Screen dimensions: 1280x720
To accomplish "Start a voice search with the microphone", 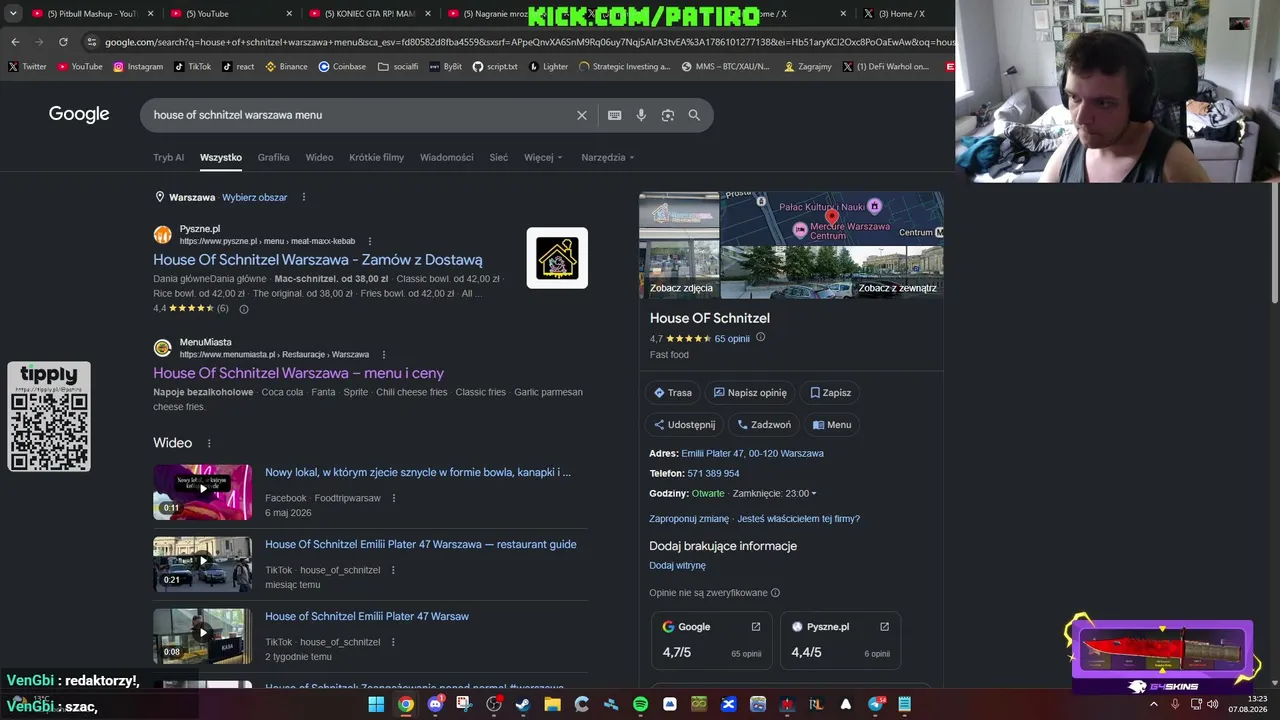I will pos(641,115).
